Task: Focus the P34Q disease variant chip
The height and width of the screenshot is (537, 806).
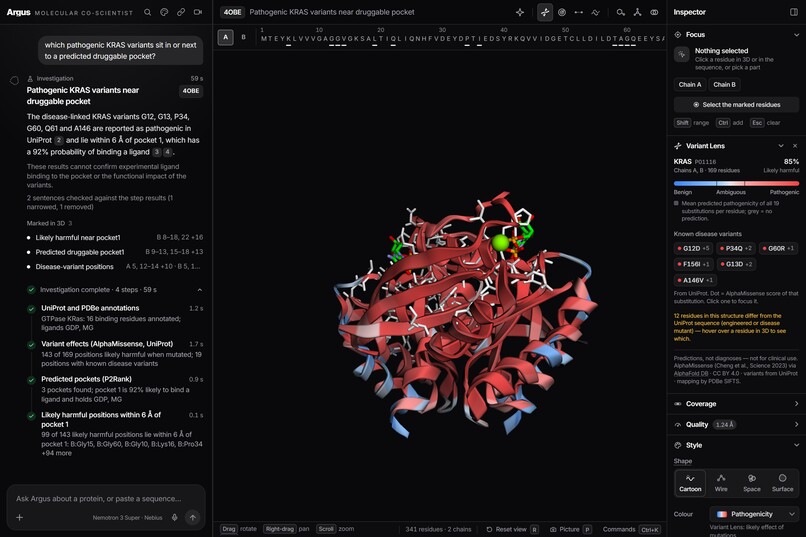Action: [736, 248]
